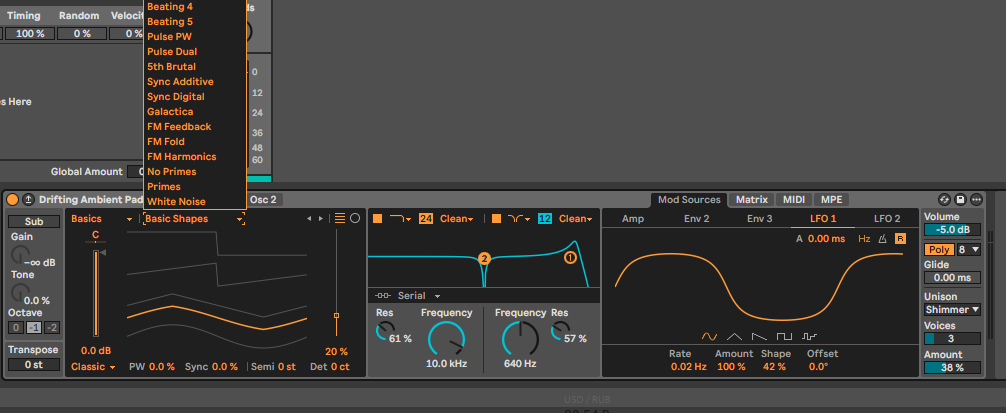Set LFO rate mode to Hz

point(864,239)
